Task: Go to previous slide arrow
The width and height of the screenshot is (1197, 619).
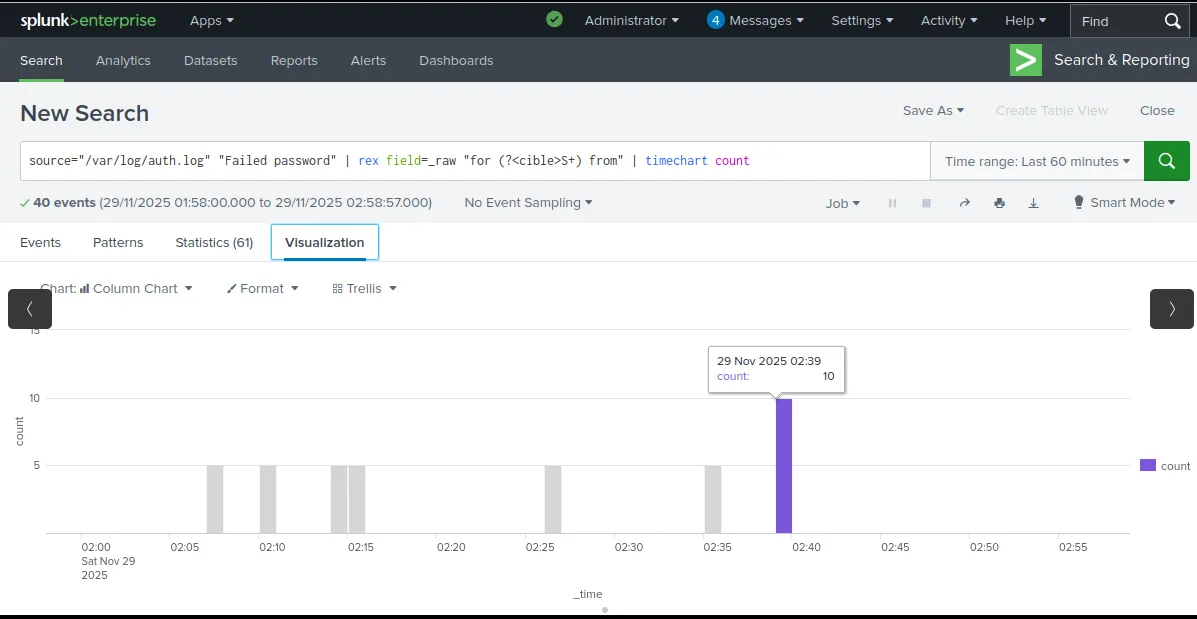Action: tap(30, 309)
